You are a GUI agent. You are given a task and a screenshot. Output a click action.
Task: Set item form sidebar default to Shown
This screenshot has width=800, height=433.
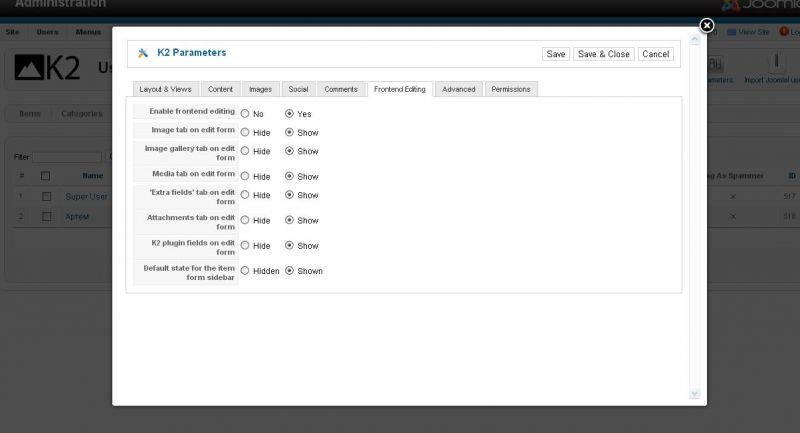pos(289,271)
